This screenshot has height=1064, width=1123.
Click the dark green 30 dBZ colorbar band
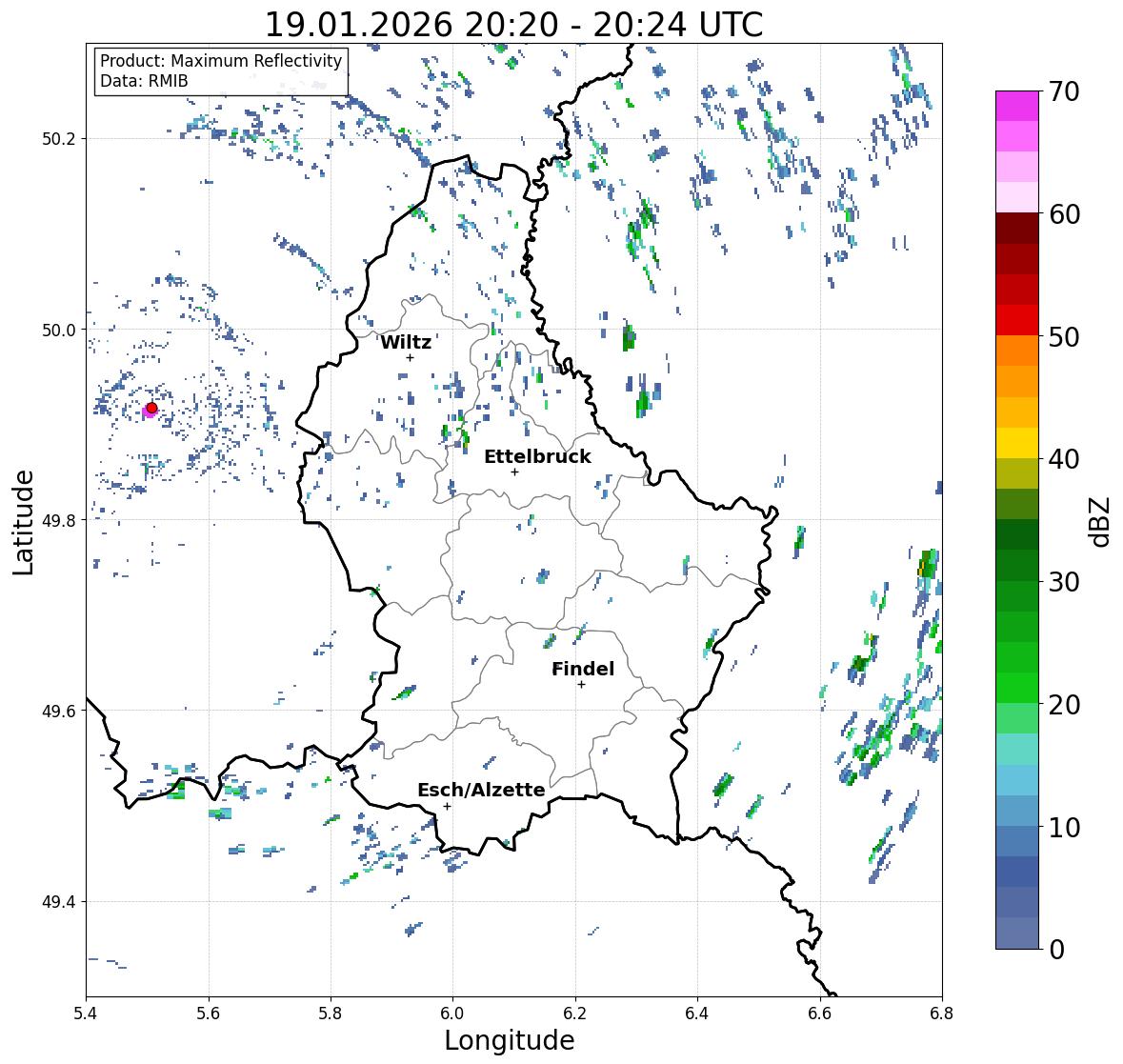coord(1017,566)
